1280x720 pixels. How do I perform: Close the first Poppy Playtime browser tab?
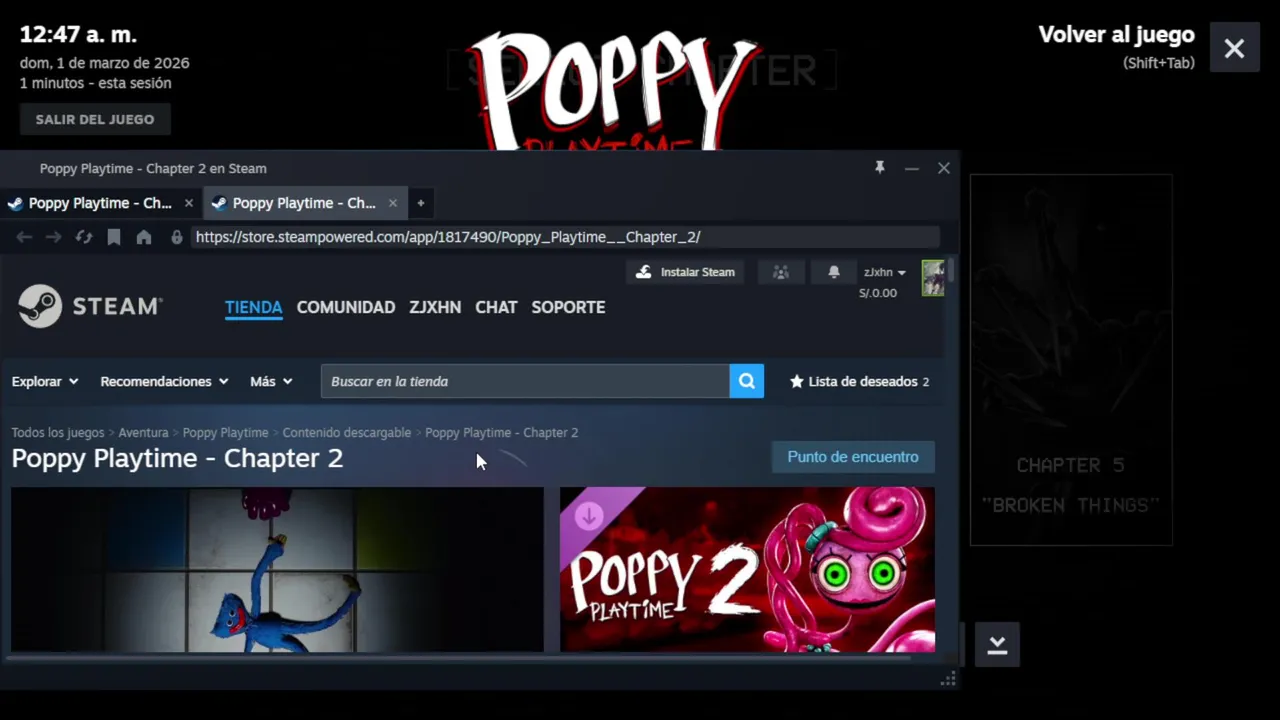pyautogui.click(x=189, y=203)
